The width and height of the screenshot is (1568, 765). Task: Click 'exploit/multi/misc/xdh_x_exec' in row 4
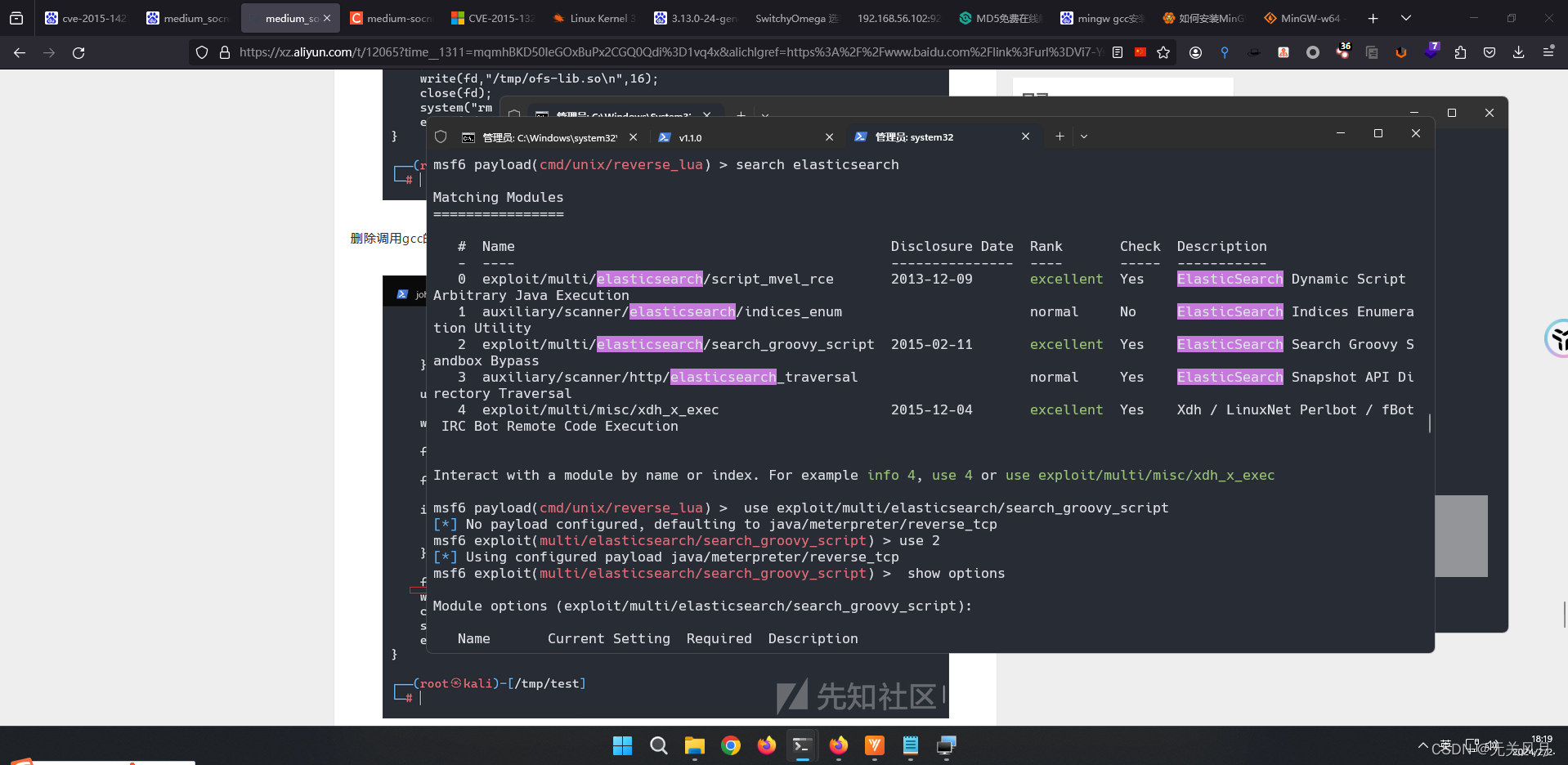tap(601, 409)
